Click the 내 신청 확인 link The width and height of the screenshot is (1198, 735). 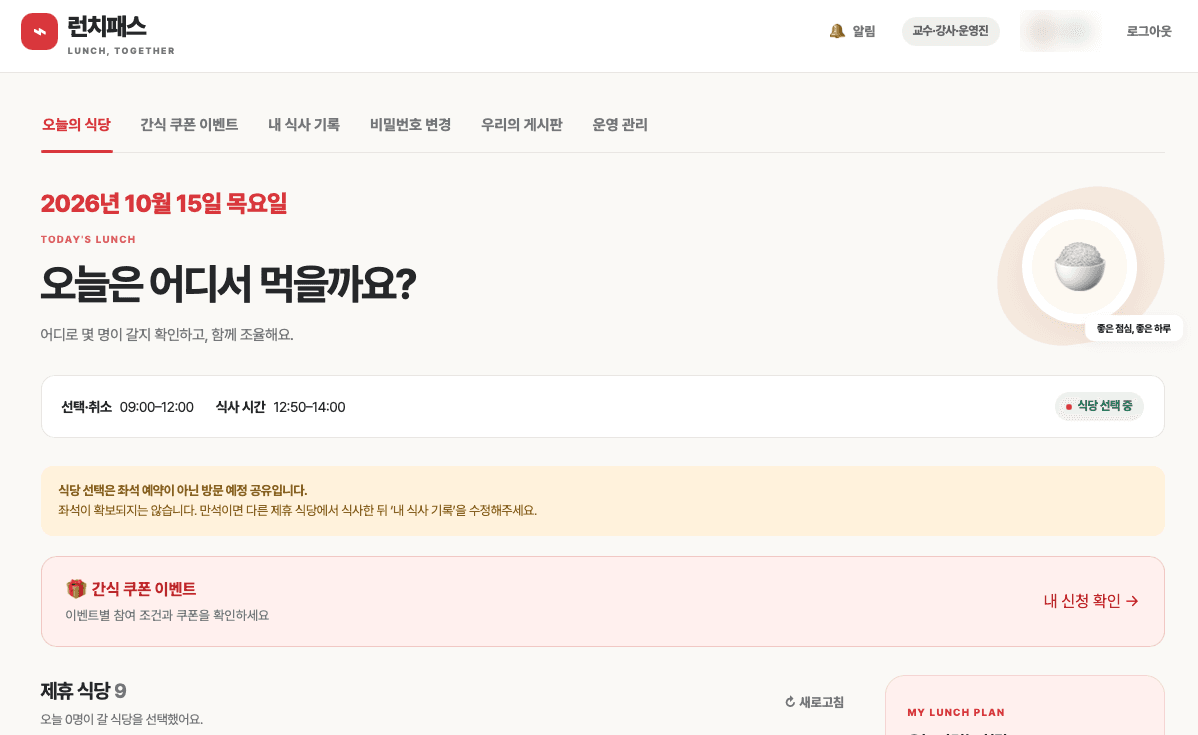pyautogui.click(x=1091, y=601)
